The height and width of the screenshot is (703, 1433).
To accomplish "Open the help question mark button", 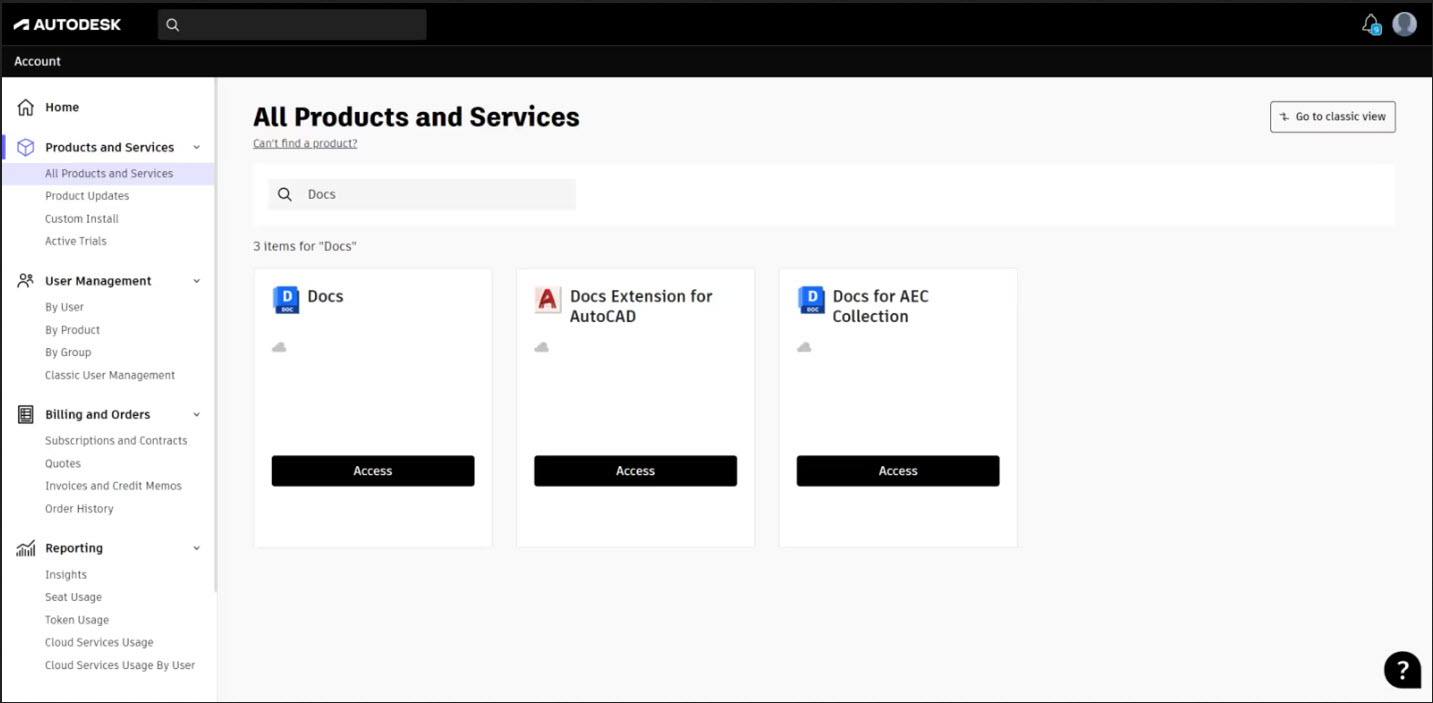I will 1402,670.
